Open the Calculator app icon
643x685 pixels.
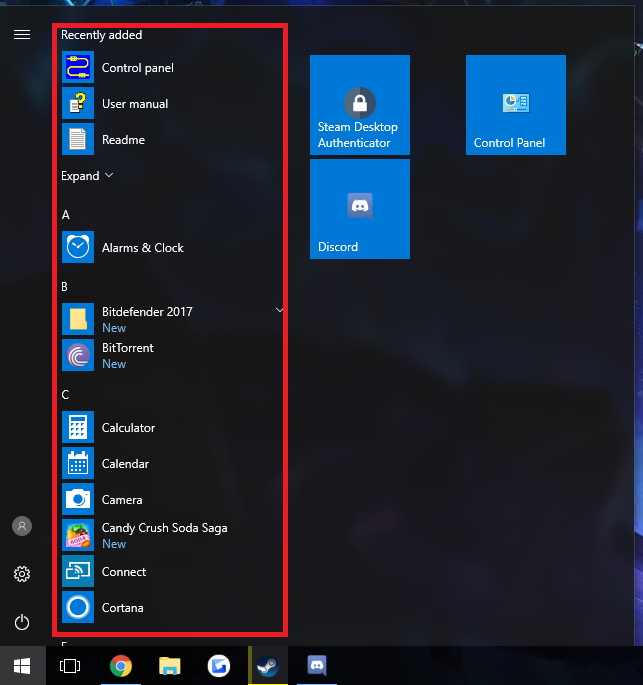[78, 427]
